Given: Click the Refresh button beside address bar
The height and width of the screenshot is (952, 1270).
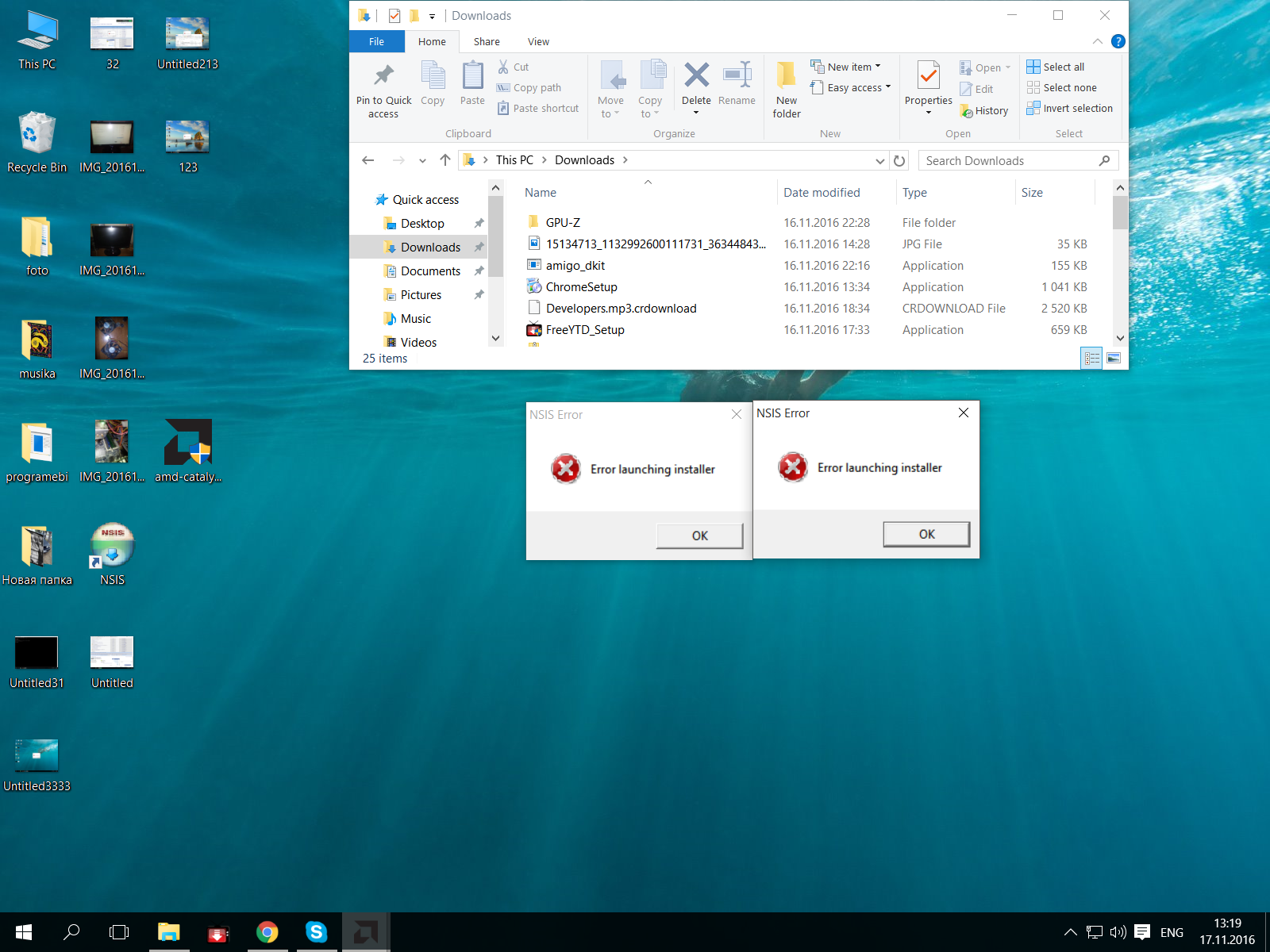Looking at the screenshot, I should tap(899, 161).
